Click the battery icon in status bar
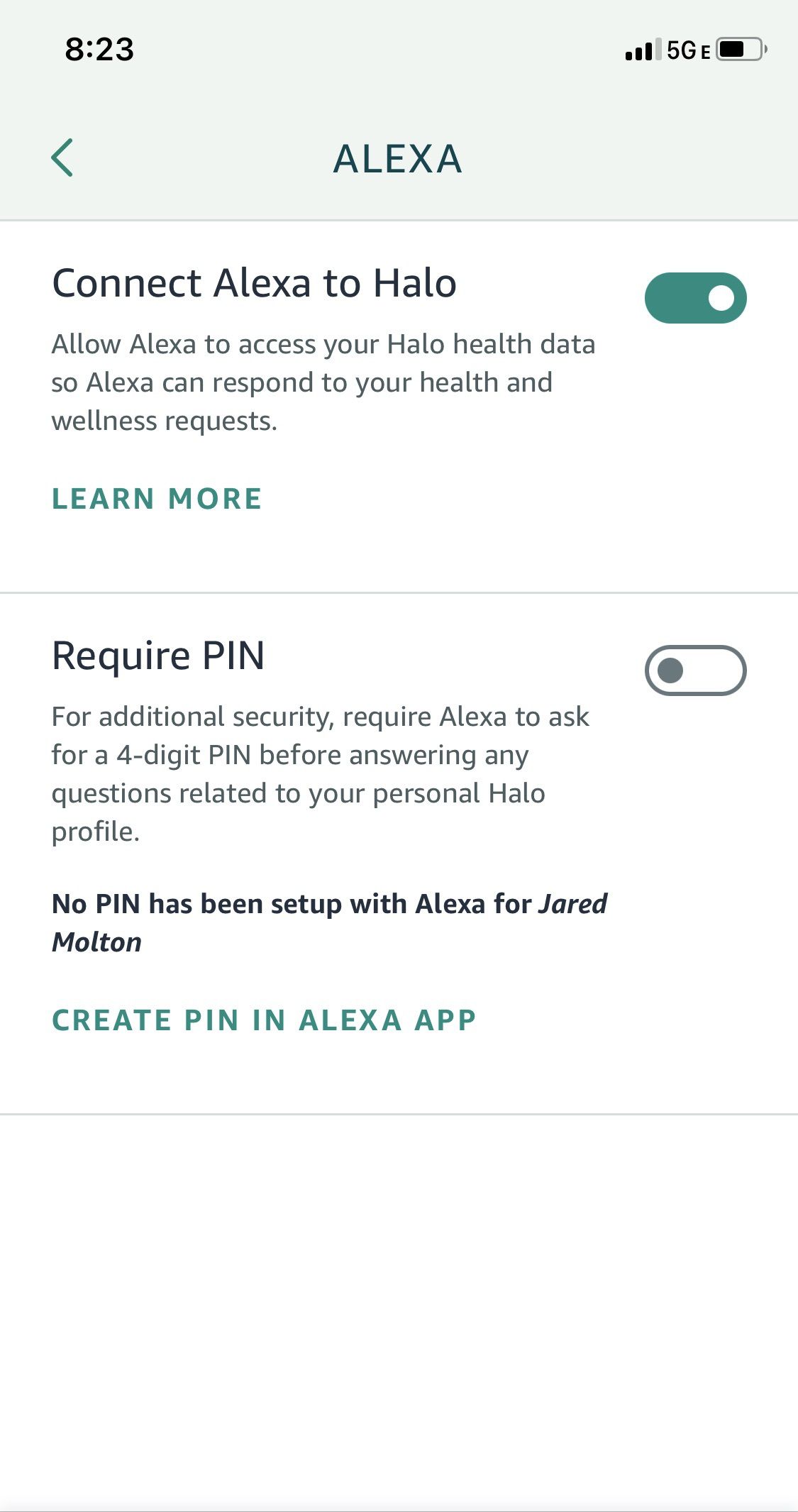The image size is (798, 1512). (741, 50)
